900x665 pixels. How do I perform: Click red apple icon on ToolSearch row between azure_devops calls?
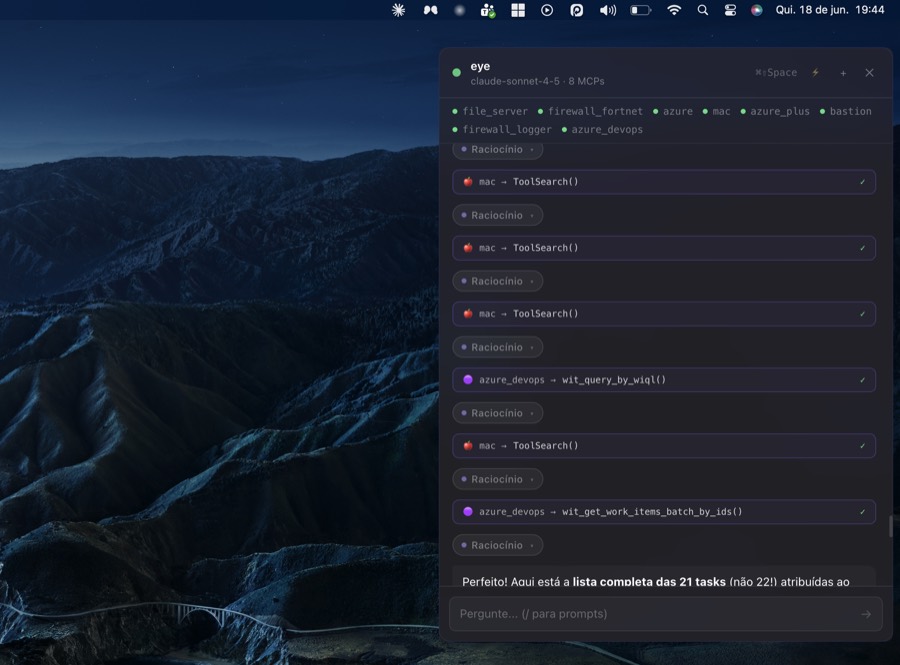[468, 446]
